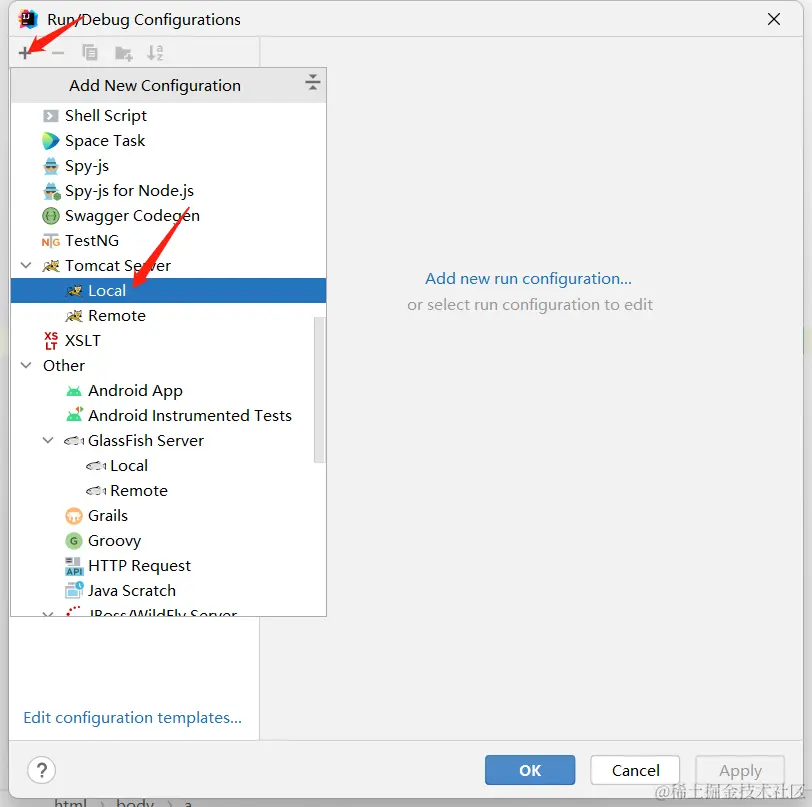Image resolution: width=812 pixels, height=807 pixels.
Task: Click the Android App icon
Action: (x=74, y=391)
